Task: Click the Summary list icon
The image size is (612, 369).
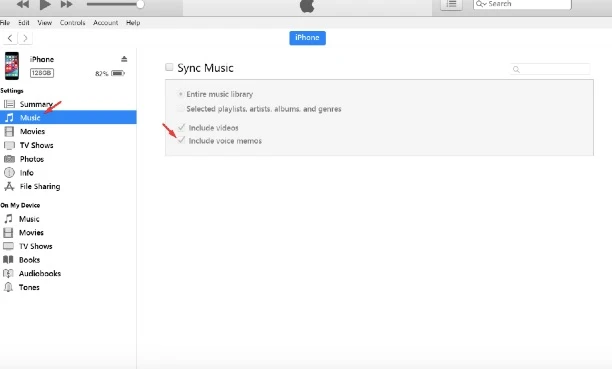Action: 9,104
